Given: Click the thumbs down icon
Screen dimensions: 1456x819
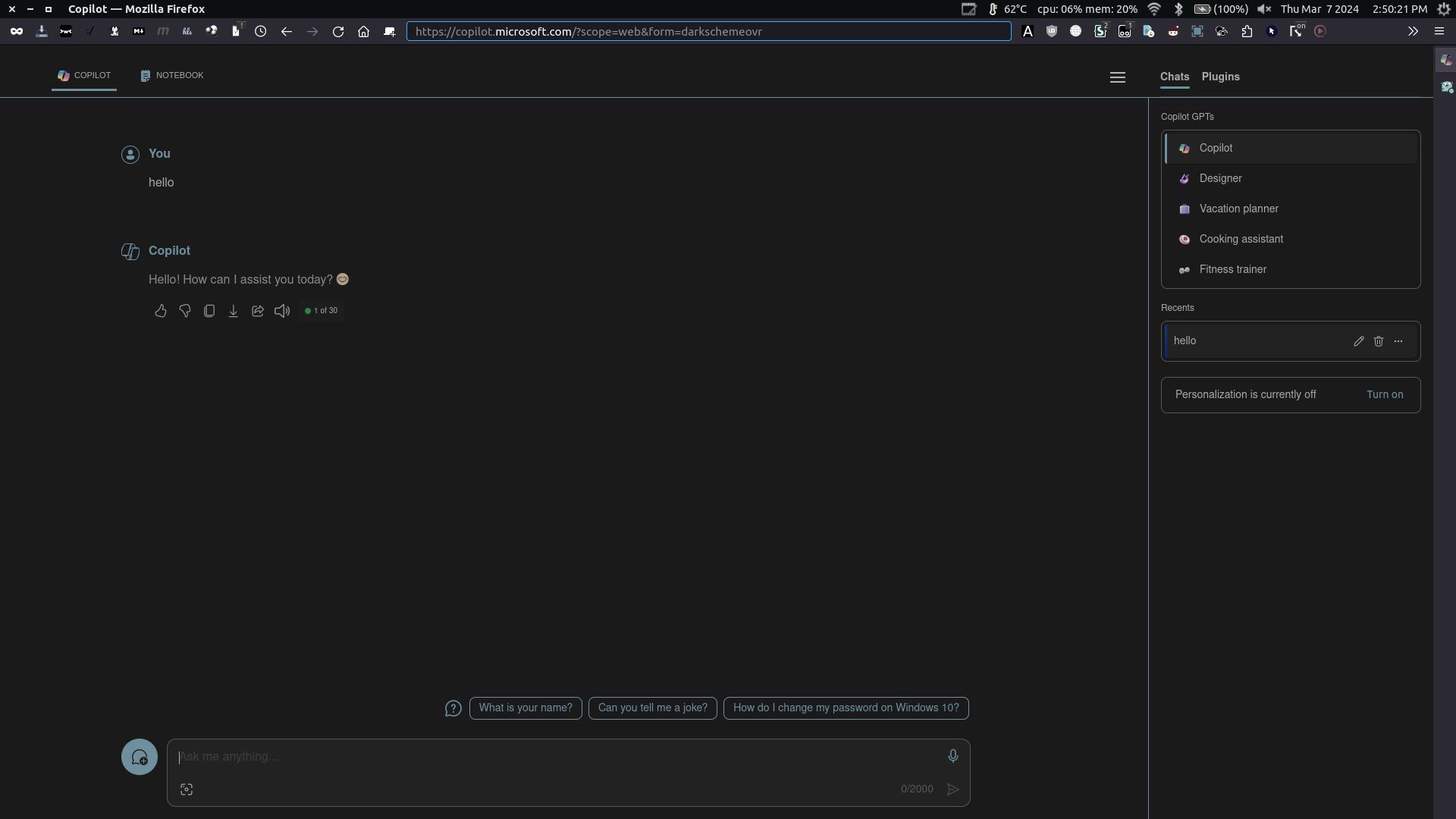Looking at the screenshot, I should pyautogui.click(x=184, y=310).
